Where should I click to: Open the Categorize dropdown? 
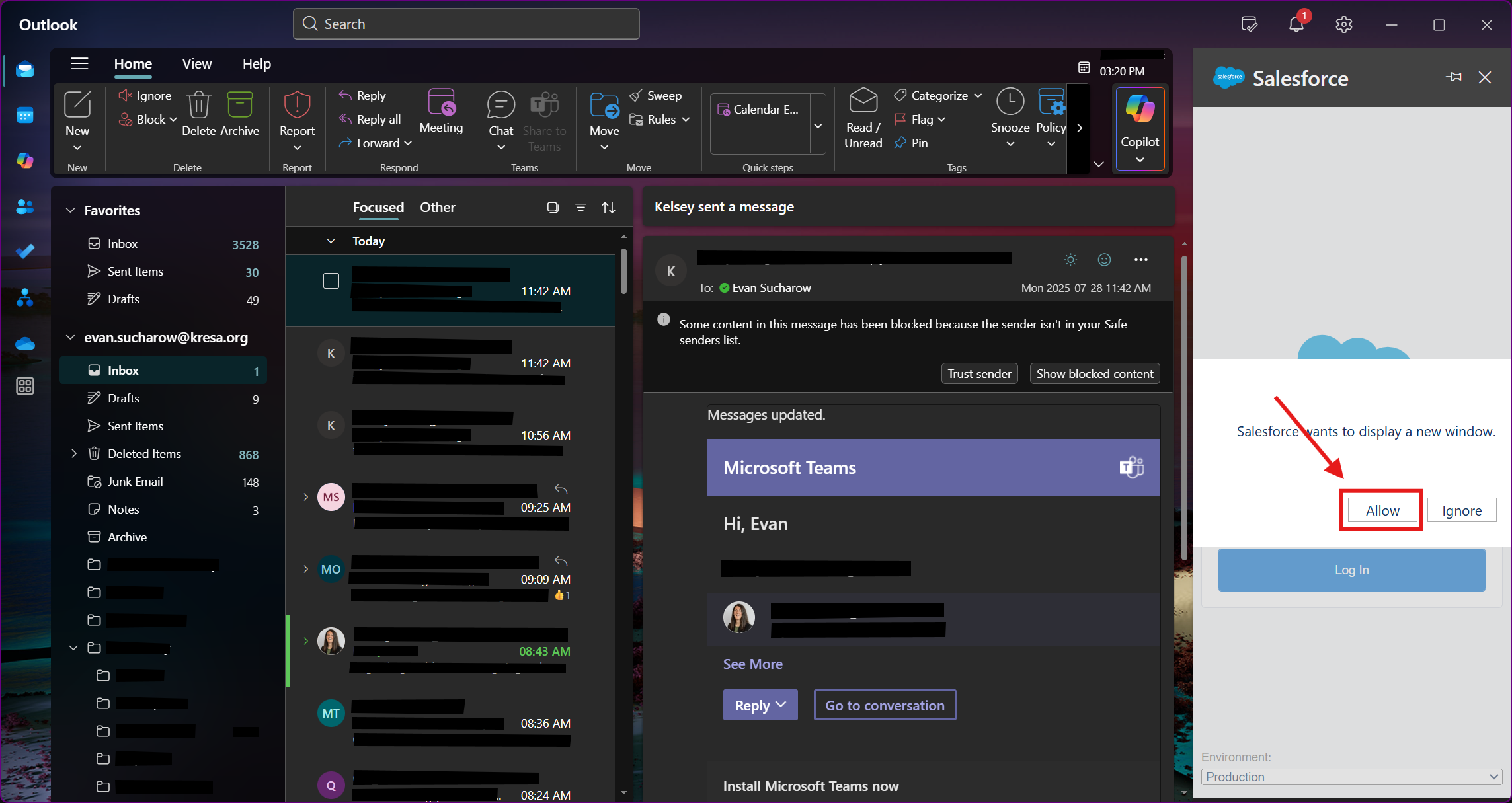[978, 96]
